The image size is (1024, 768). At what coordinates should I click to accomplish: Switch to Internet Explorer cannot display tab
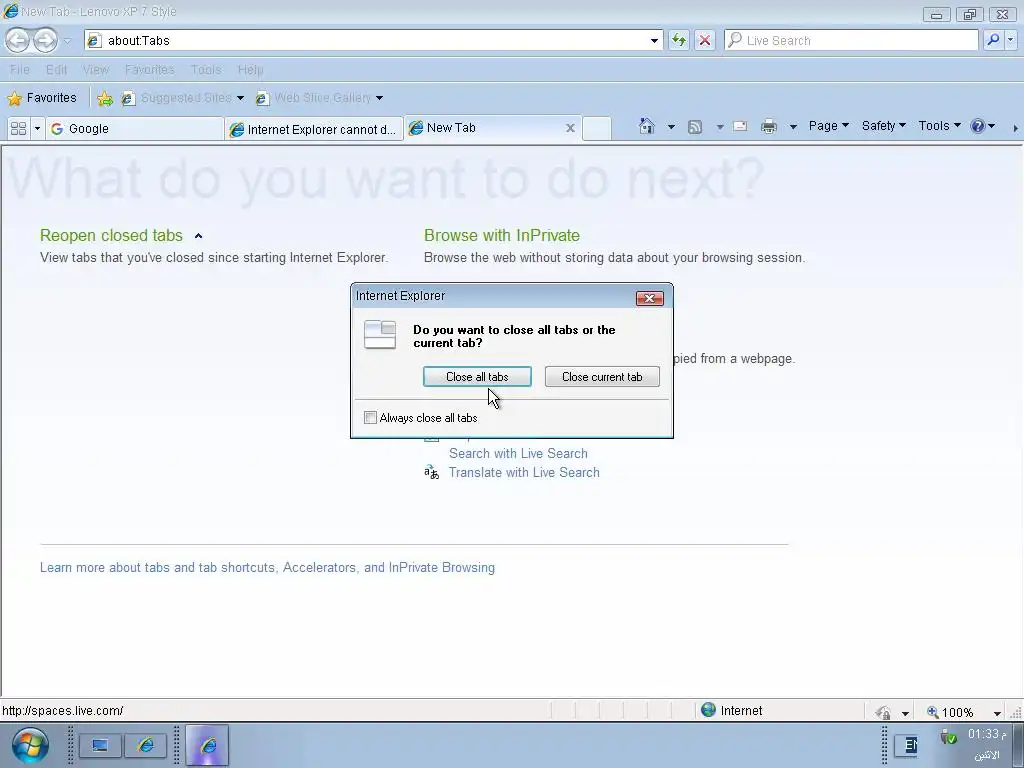[314, 129]
